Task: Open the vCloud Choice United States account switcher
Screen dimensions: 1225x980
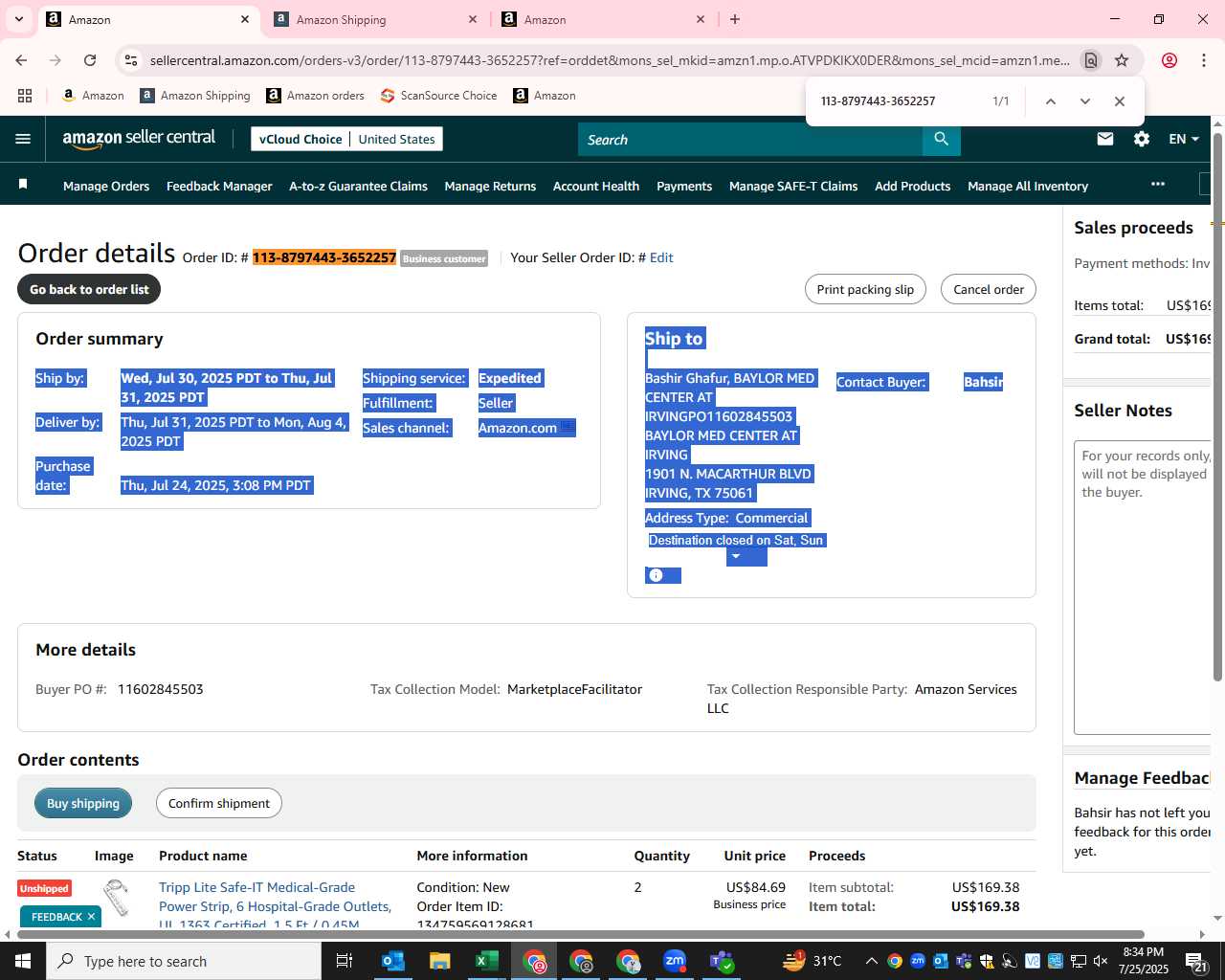Action: click(x=346, y=139)
